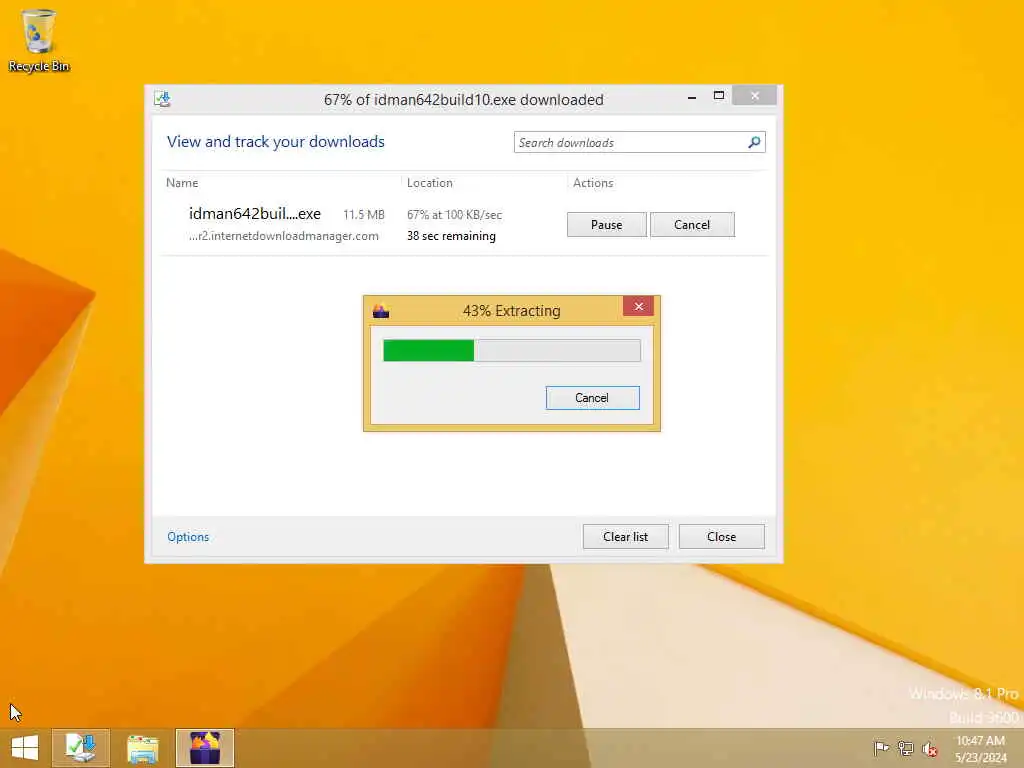The image size is (1024, 768).
Task: Click the search magnifier icon
Action: [754, 142]
